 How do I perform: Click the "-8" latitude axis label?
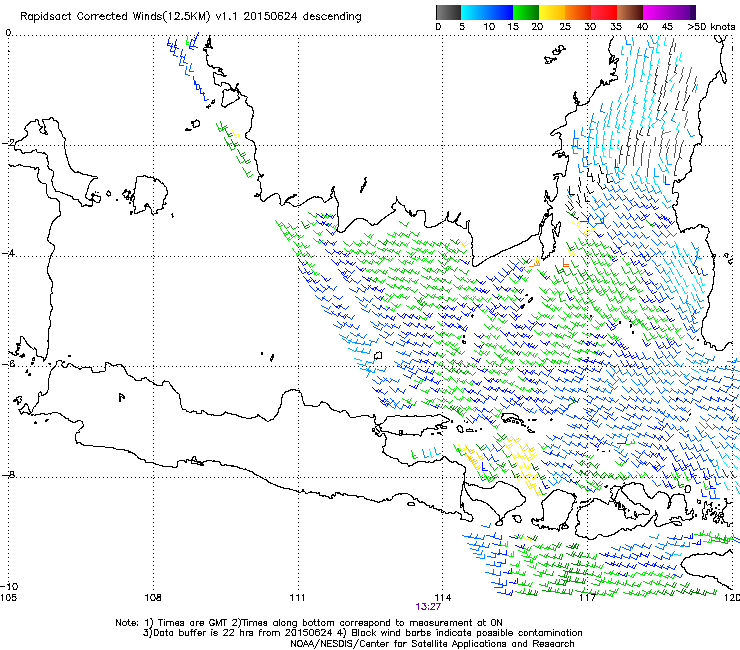tap(8, 474)
